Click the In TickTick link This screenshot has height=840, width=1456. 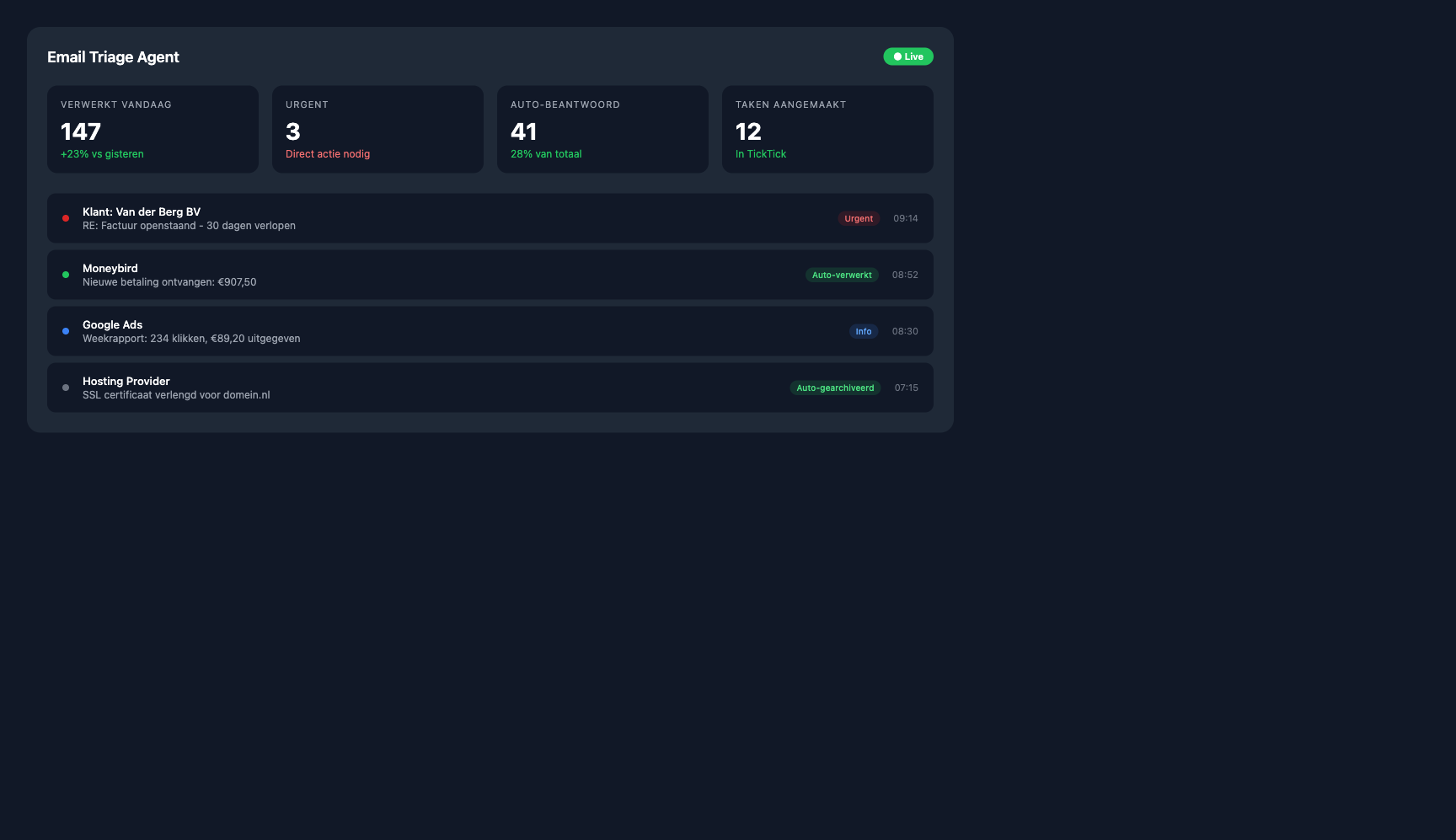761,154
